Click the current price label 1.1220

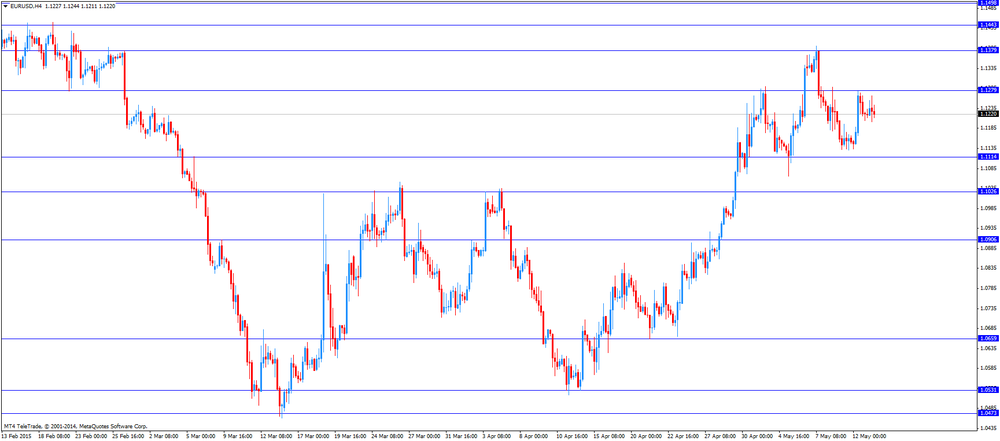[x=988, y=114]
